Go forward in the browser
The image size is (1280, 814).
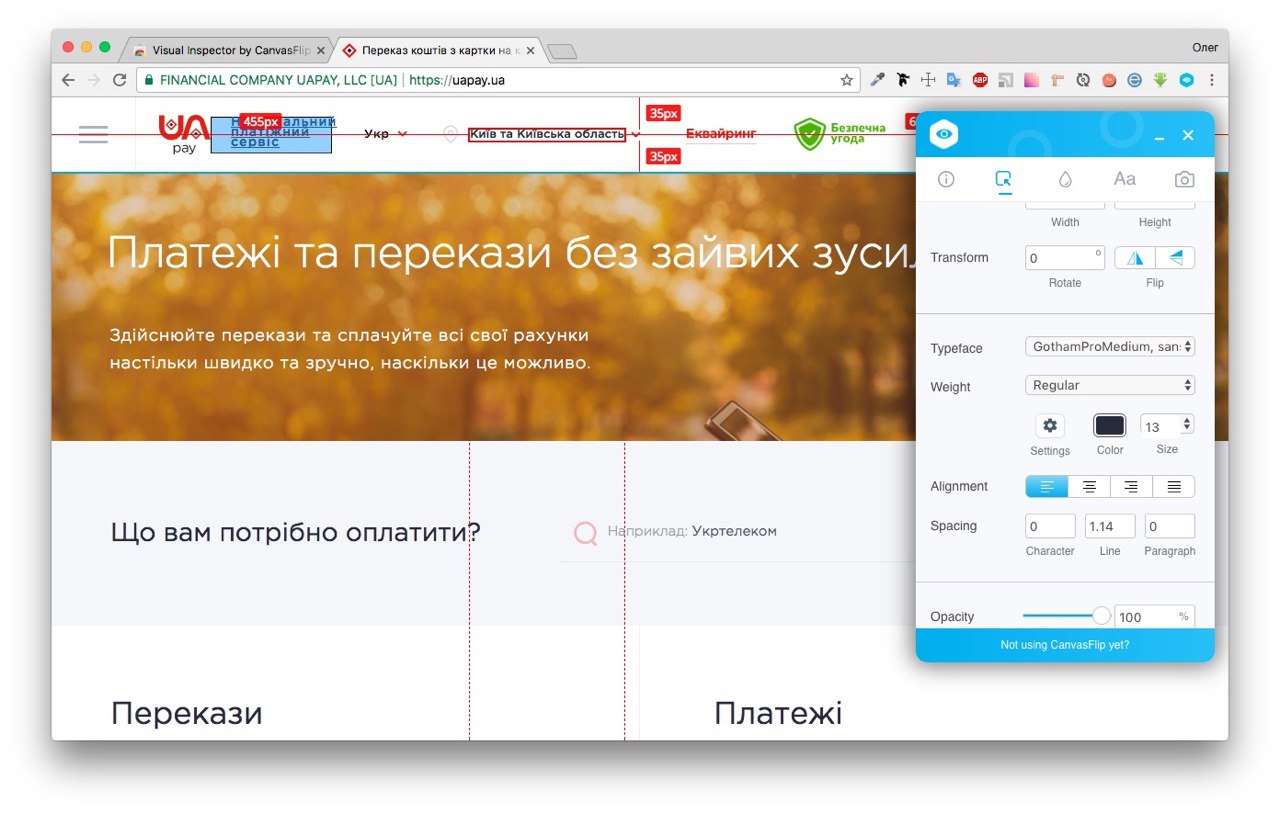[94, 80]
